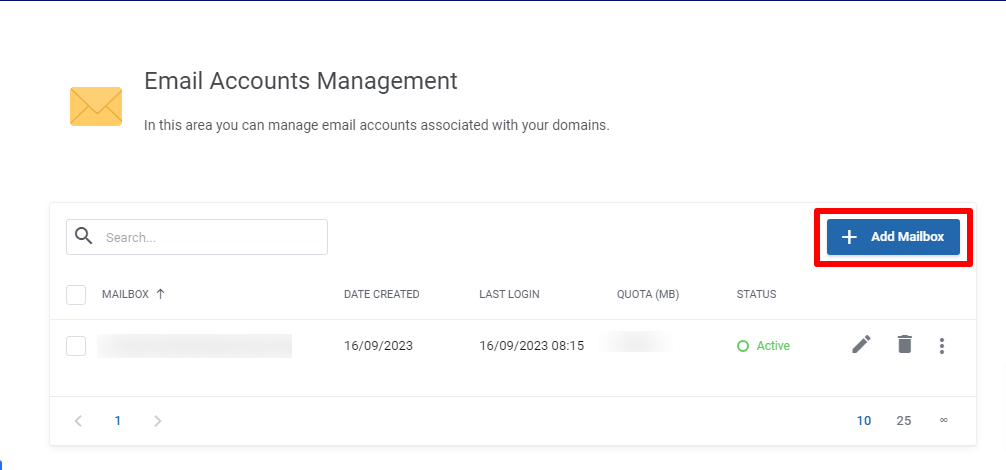Show all rows with the infinity option
The width and height of the screenshot is (1006, 470).
(943, 421)
